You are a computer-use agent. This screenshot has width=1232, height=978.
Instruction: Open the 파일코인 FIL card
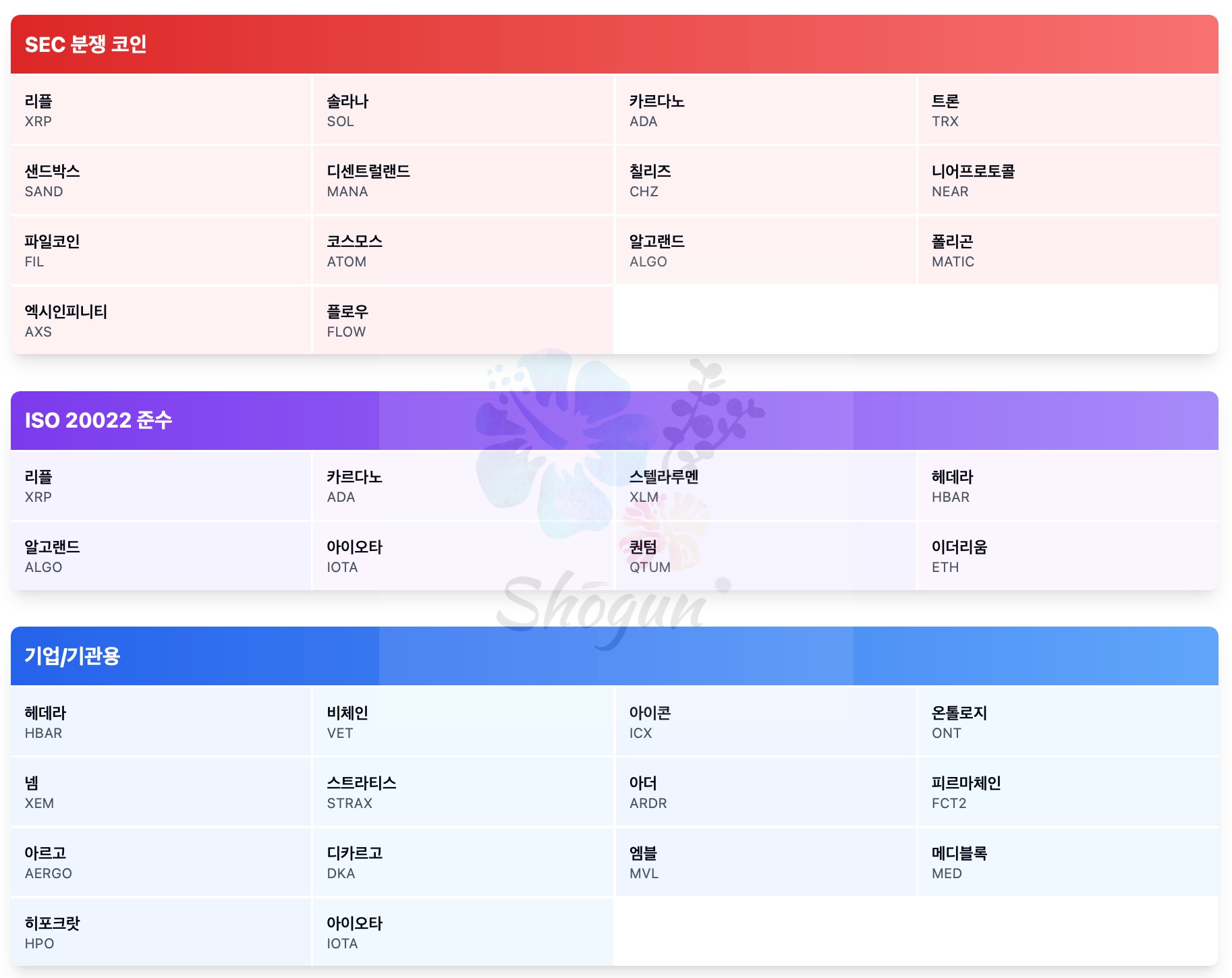[161, 250]
